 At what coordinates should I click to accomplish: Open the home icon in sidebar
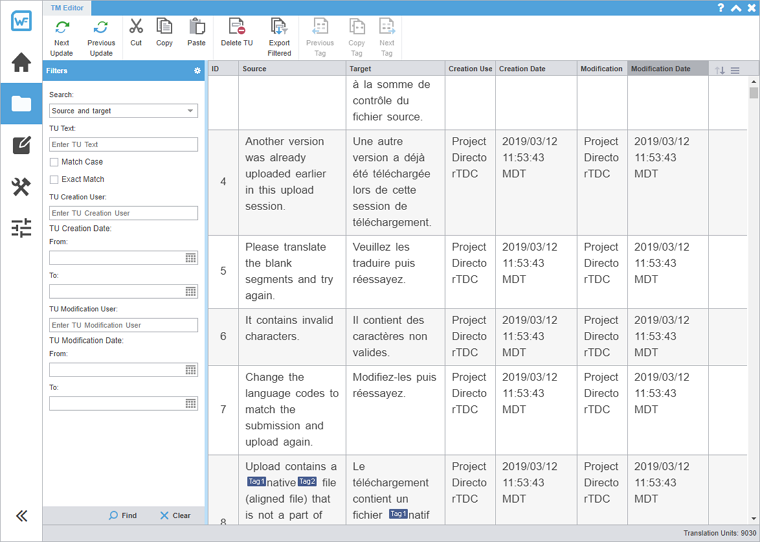pyautogui.click(x=21, y=63)
